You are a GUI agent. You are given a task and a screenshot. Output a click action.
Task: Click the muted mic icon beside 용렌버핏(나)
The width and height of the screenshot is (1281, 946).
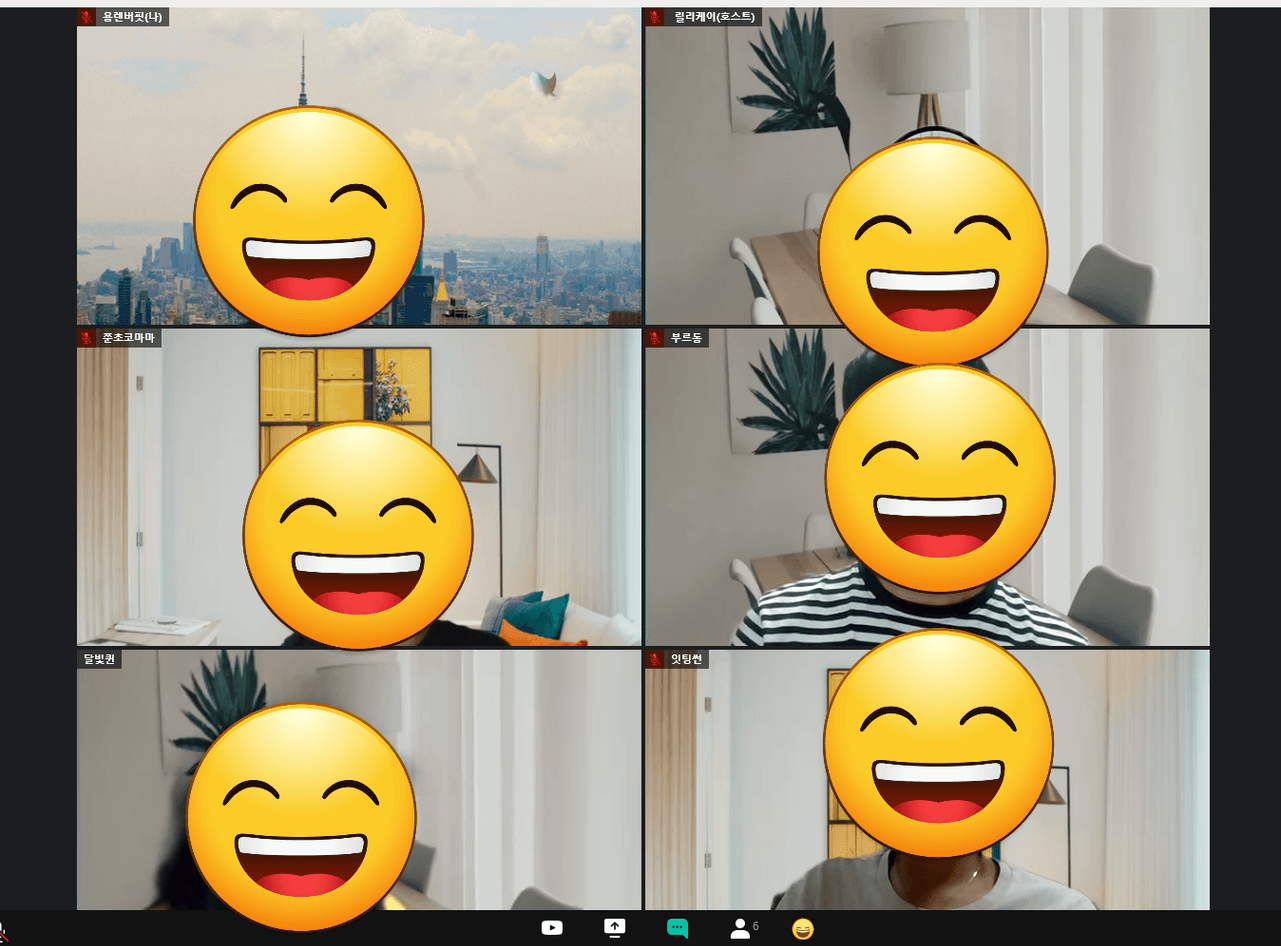click(87, 17)
